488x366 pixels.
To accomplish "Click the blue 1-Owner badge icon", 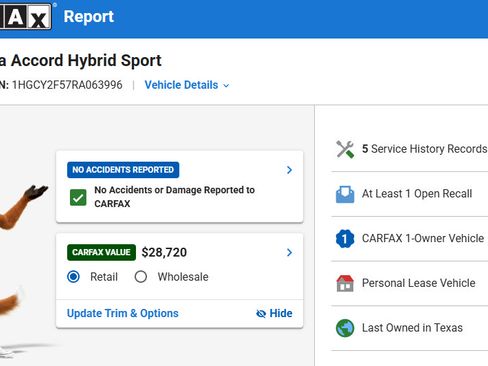I will coord(345,239).
